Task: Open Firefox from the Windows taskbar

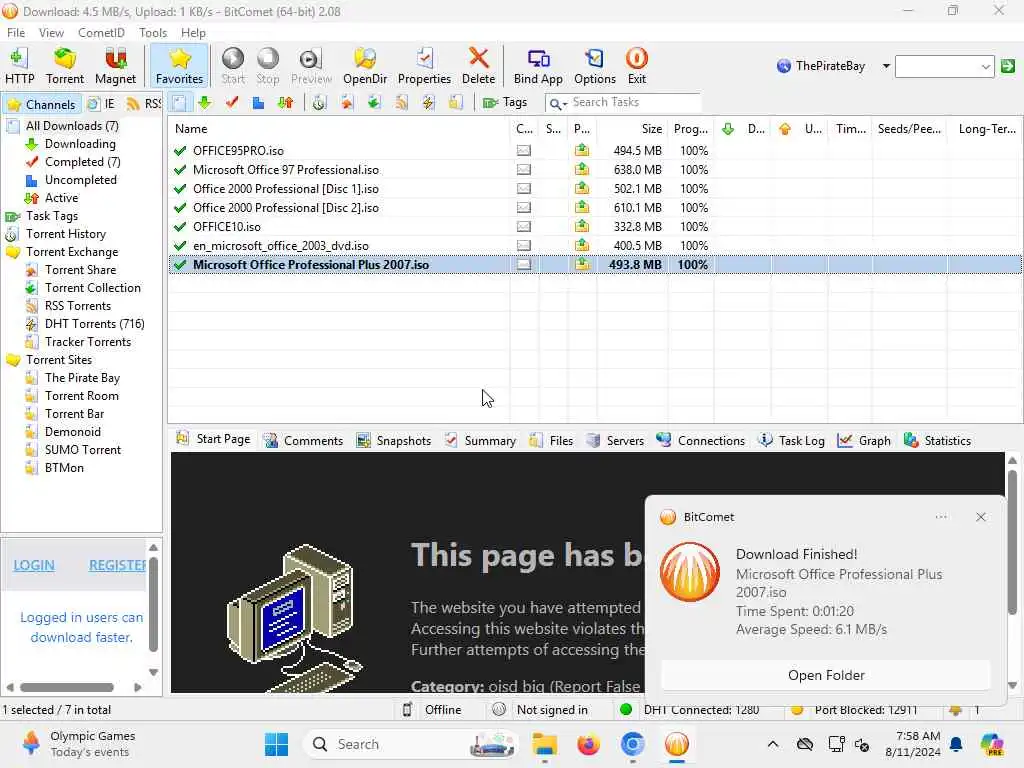Action: (588, 744)
